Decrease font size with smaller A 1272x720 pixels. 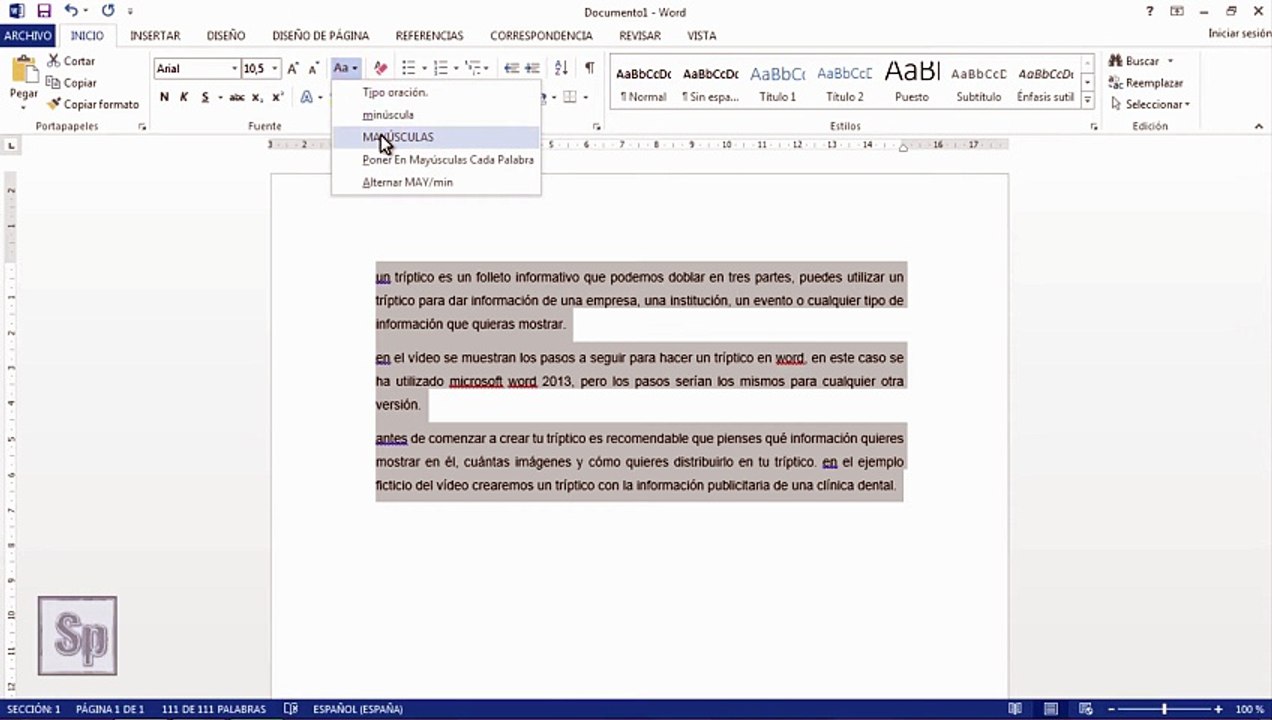pyautogui.click(x=313, y=68)
